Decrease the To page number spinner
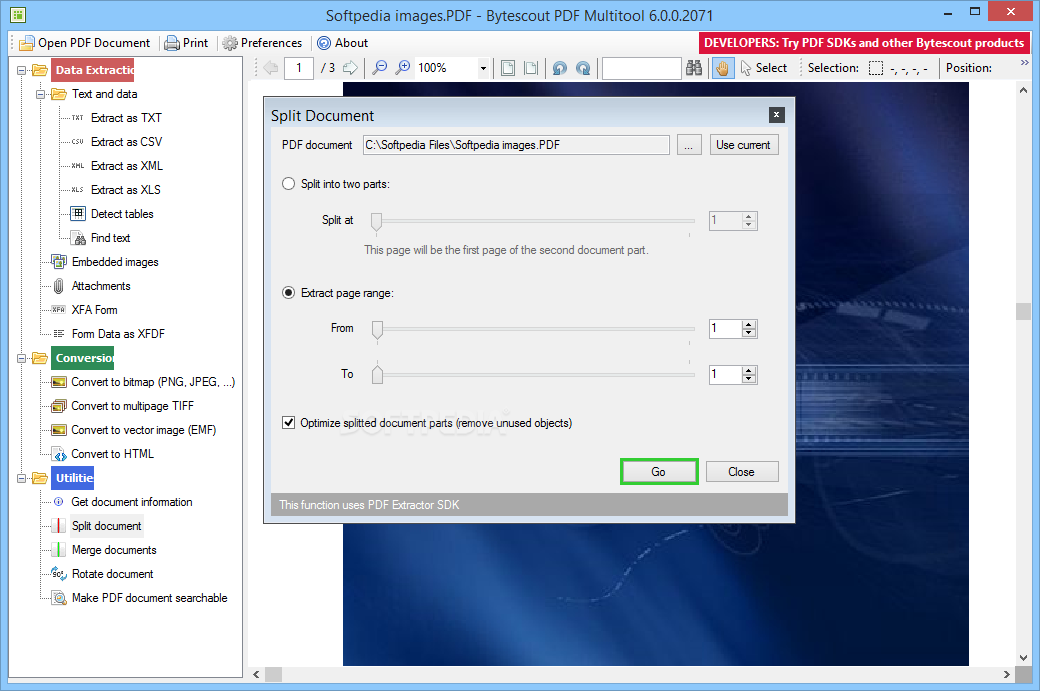This screenshot has width=1040, height=691. [x=749, y=379]
